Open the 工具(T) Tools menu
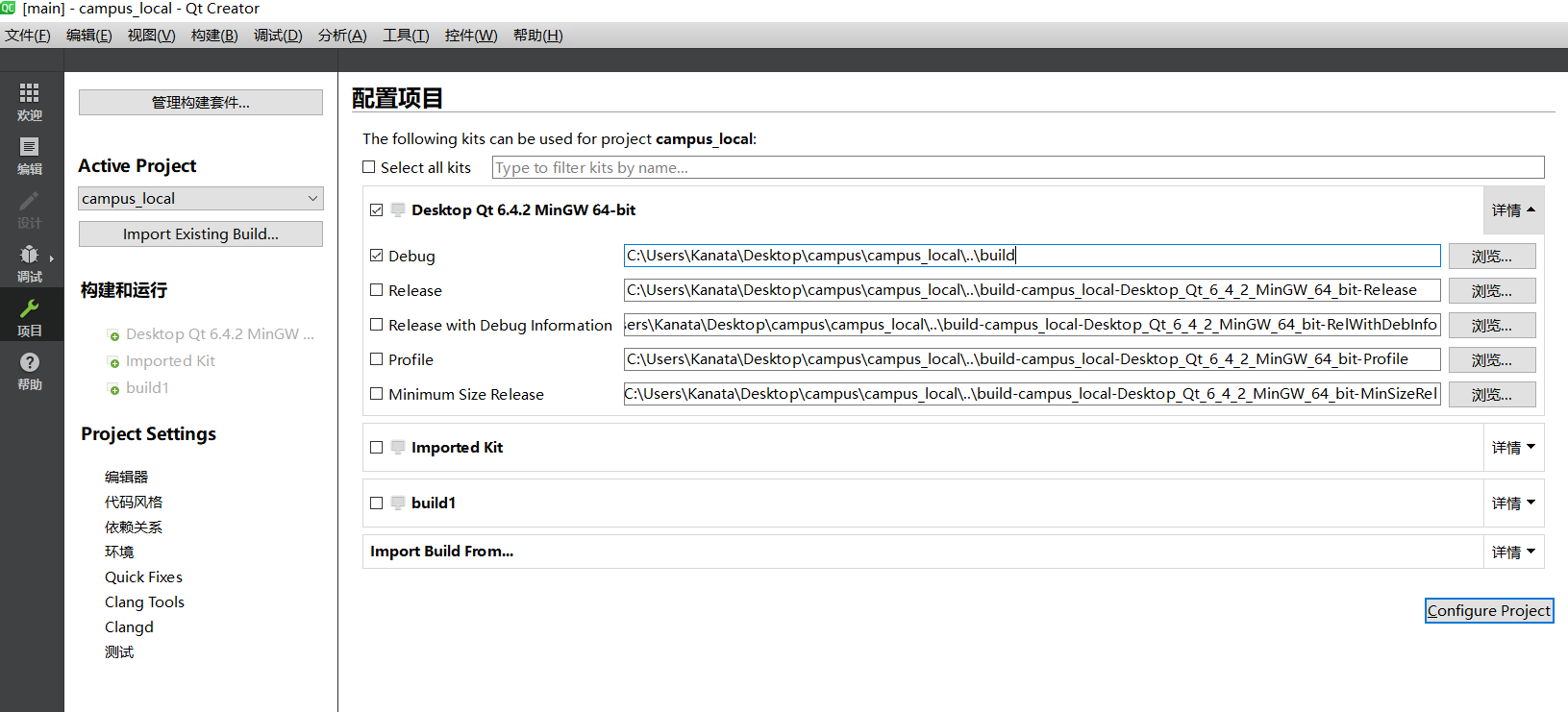Screen dimensions: 1568x712 pos(406,36)
